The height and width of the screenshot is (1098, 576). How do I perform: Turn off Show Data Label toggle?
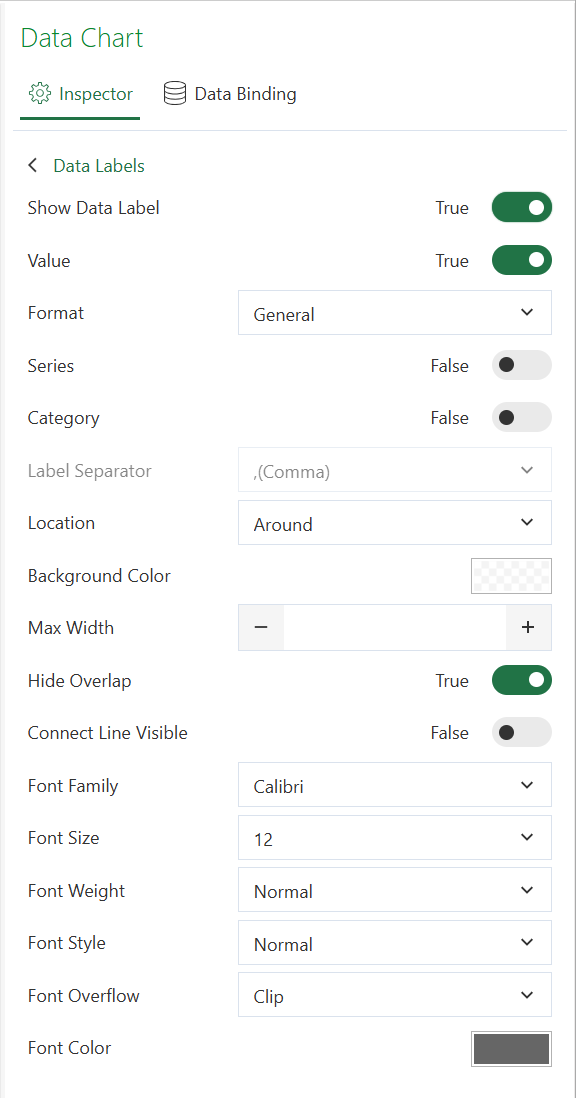pos(521,207)
